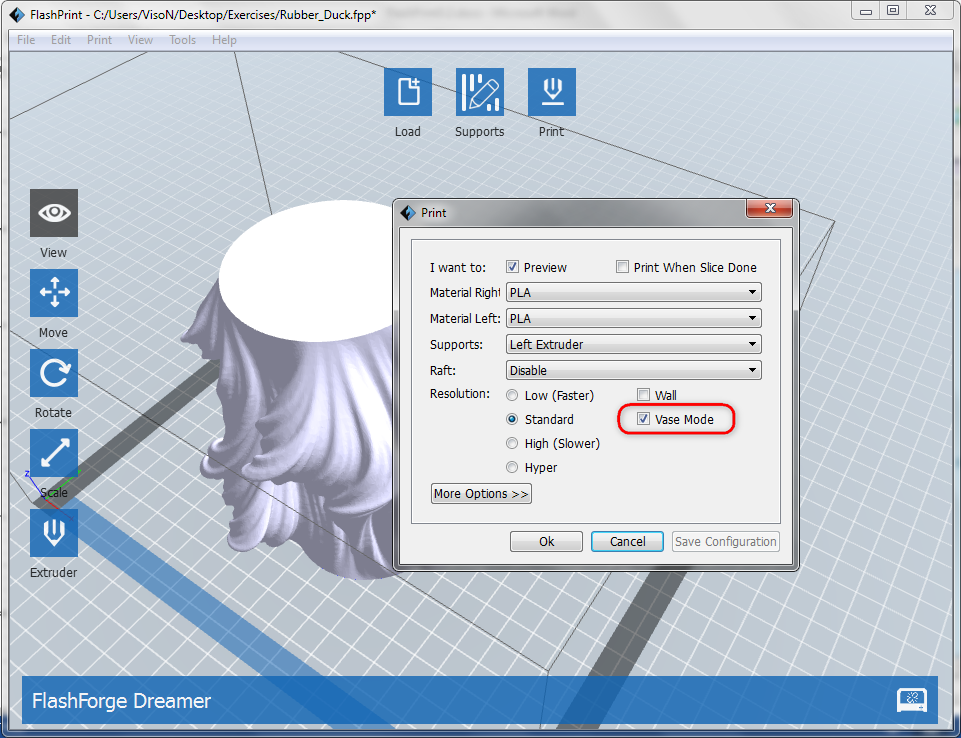Maximize the FlashPrint window
This screenshot has width=961, height=738.
tap(893, 10)
